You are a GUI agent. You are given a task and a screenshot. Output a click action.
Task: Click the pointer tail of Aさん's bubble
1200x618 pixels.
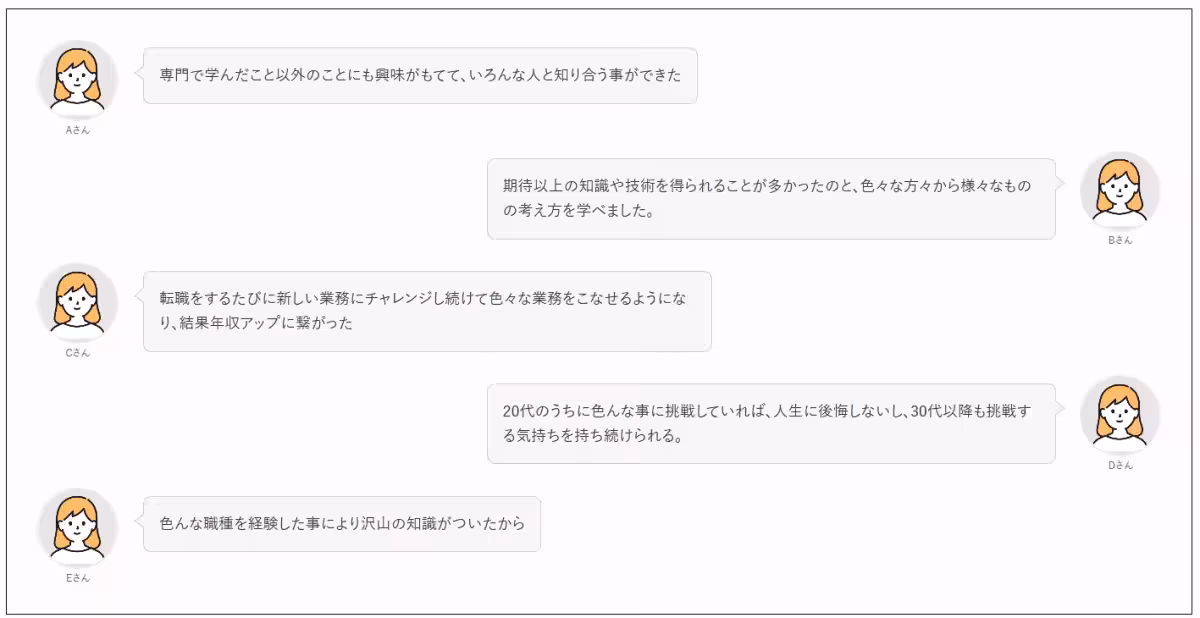point(138,73)
